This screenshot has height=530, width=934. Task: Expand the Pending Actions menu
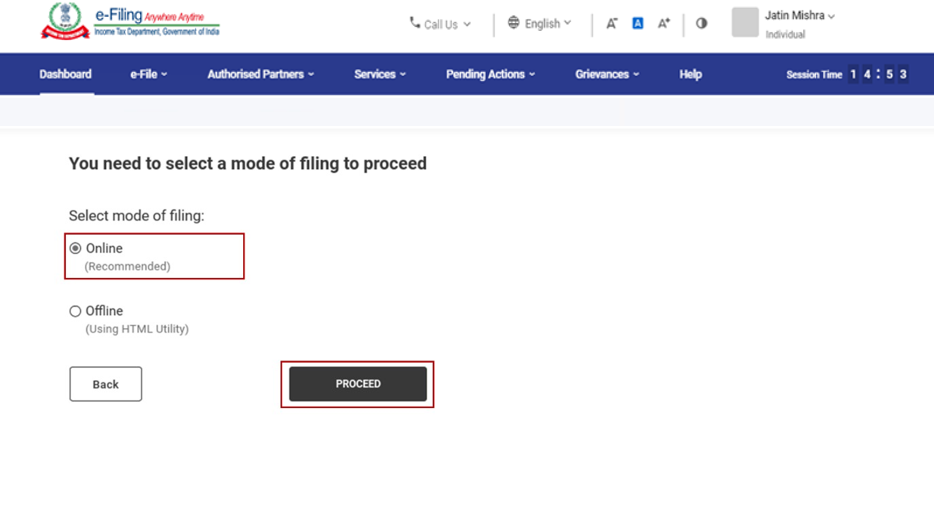[x=490, y=74]
